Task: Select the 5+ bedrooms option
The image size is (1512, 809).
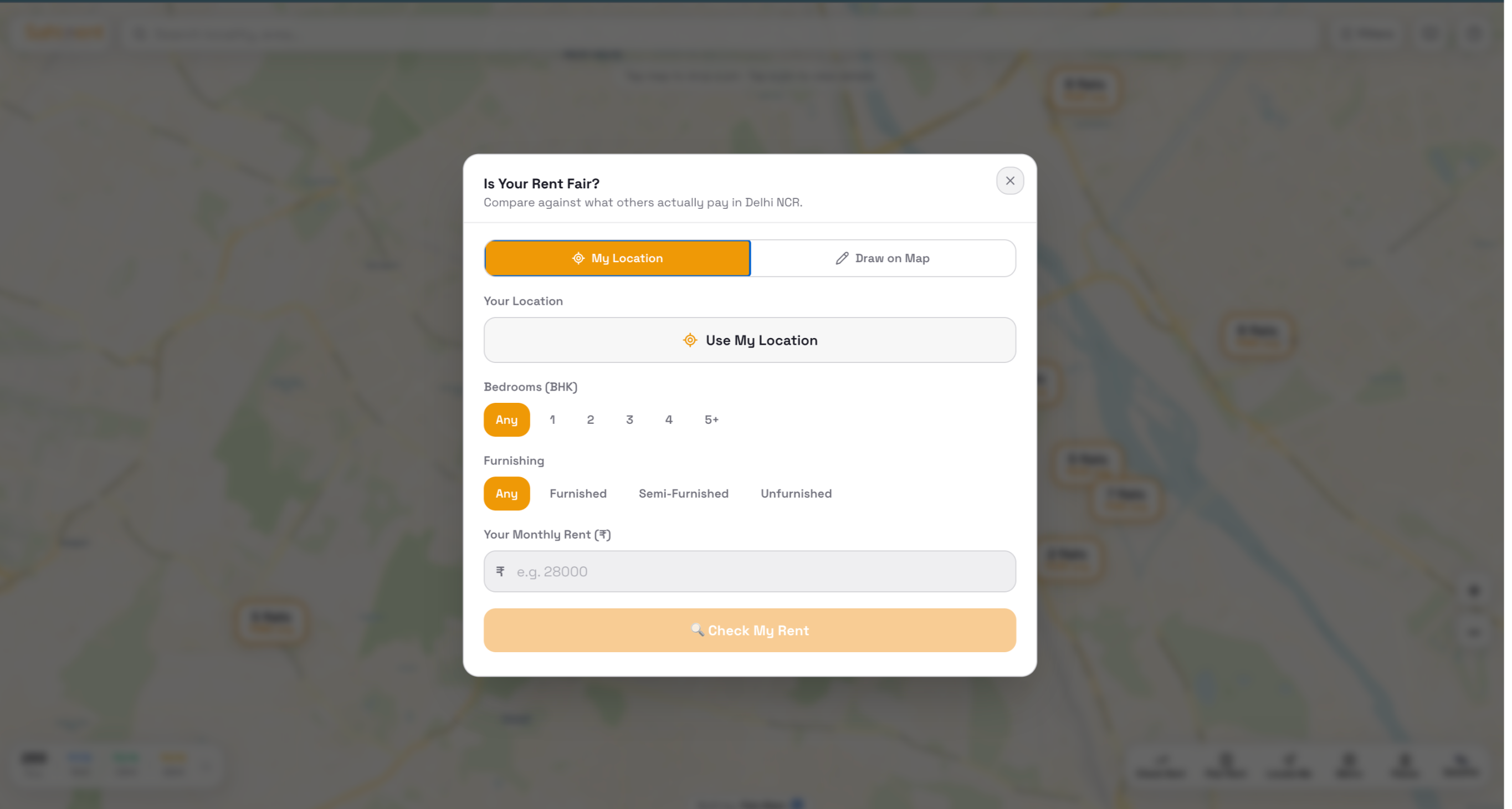Action: (x=711, y=420)
